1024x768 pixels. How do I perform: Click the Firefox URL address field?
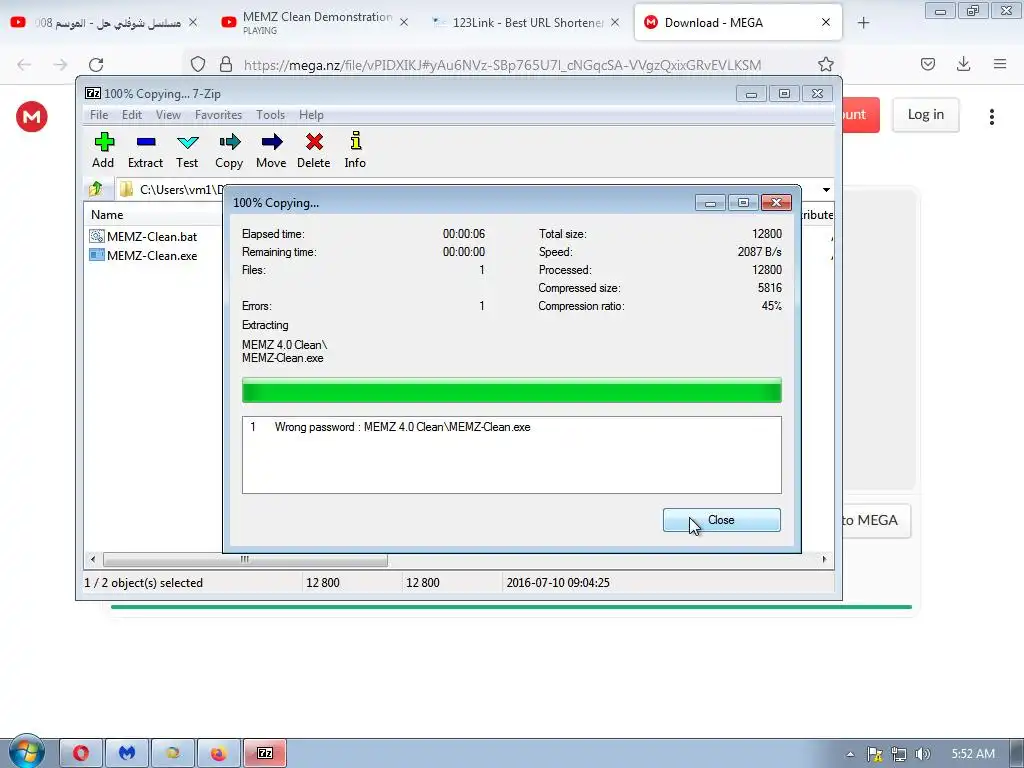pyautogui.click(x=502, y=65)
